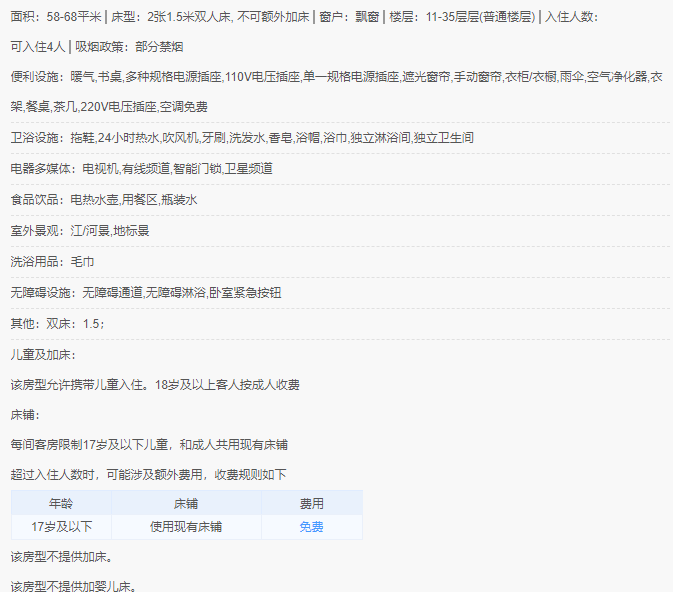Viewport: 673px width, 592px height.
Task: Click the 智能门锁 text
Action: [x=197, y=169]
